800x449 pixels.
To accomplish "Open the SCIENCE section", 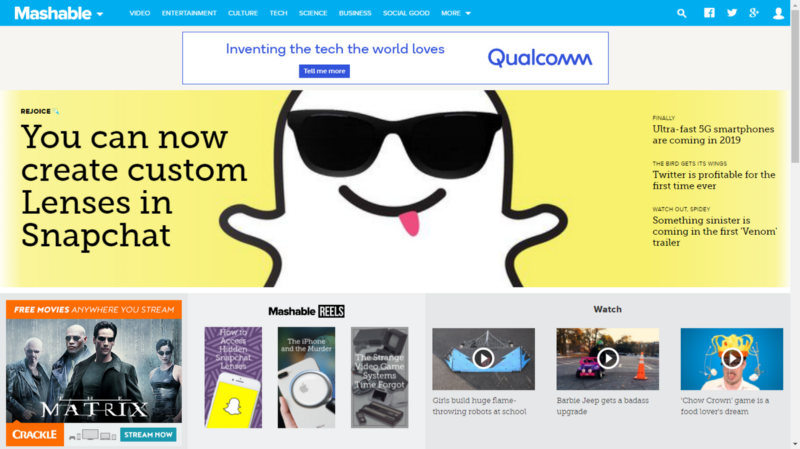I will click(313, 13).
